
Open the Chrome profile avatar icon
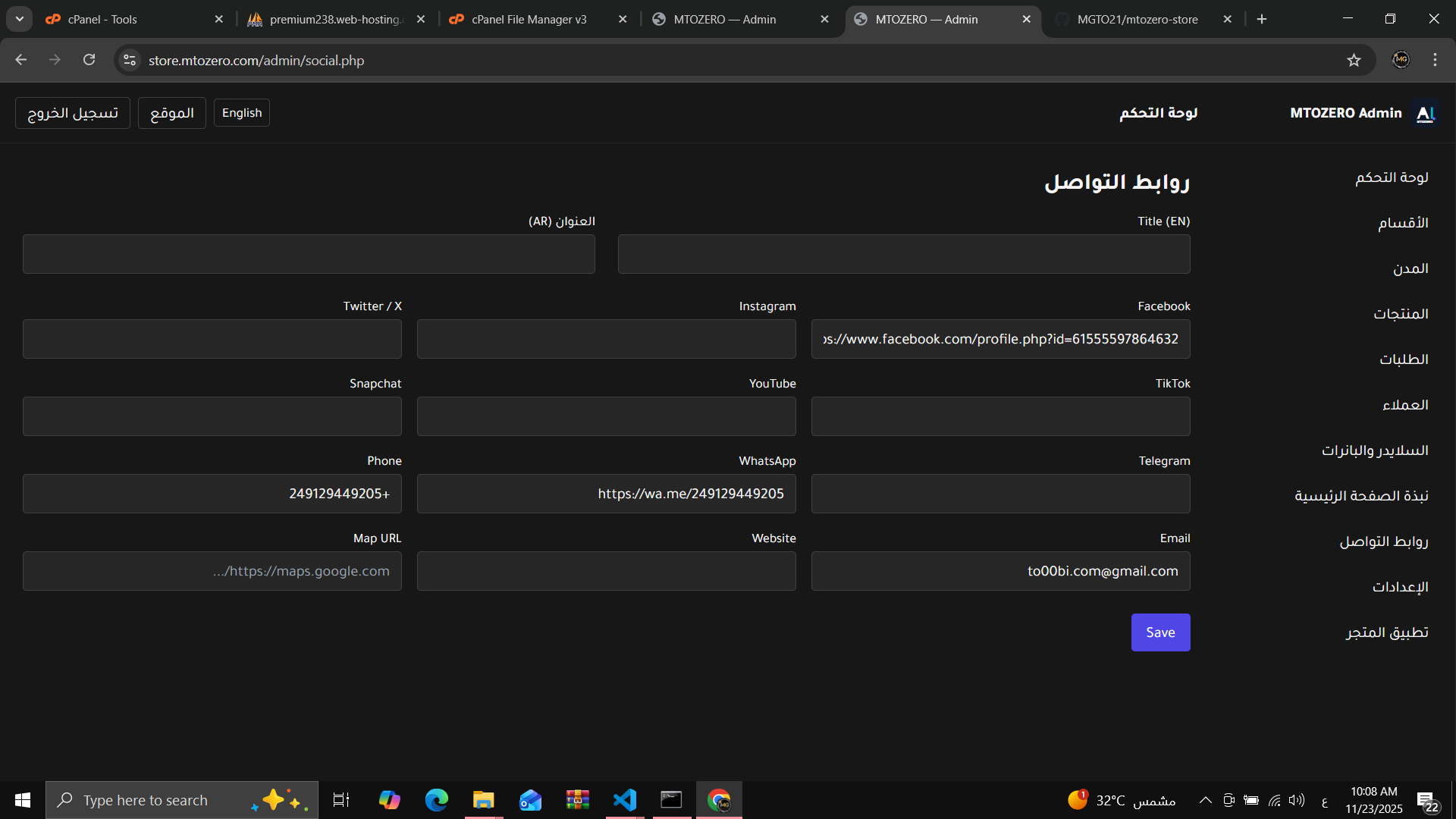1401,60
